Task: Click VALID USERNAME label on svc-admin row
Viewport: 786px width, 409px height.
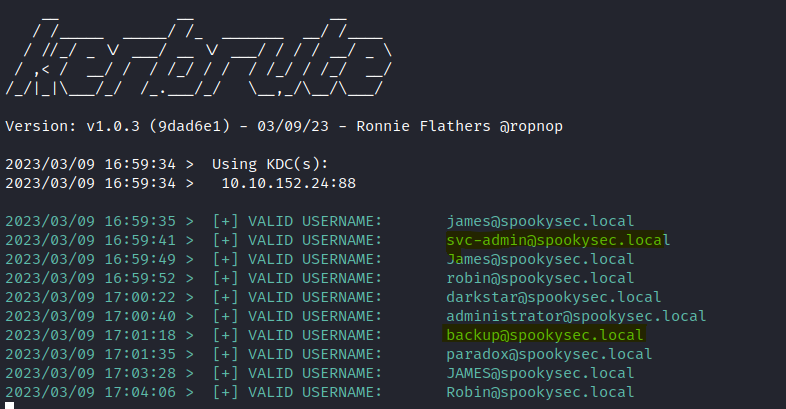Action: (315, 240)
